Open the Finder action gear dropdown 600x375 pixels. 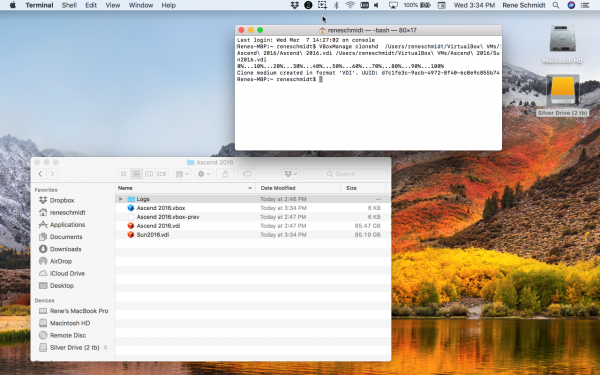(204, 174)
